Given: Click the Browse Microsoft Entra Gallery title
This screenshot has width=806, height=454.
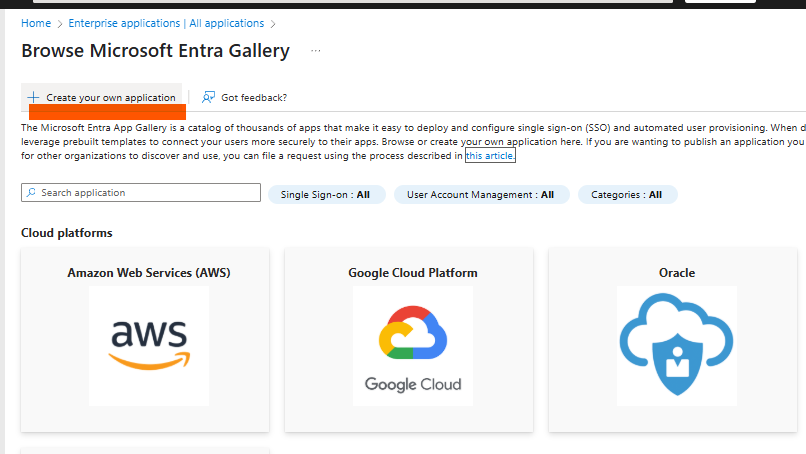Looking at the screenshot, I should pos(155,50).
